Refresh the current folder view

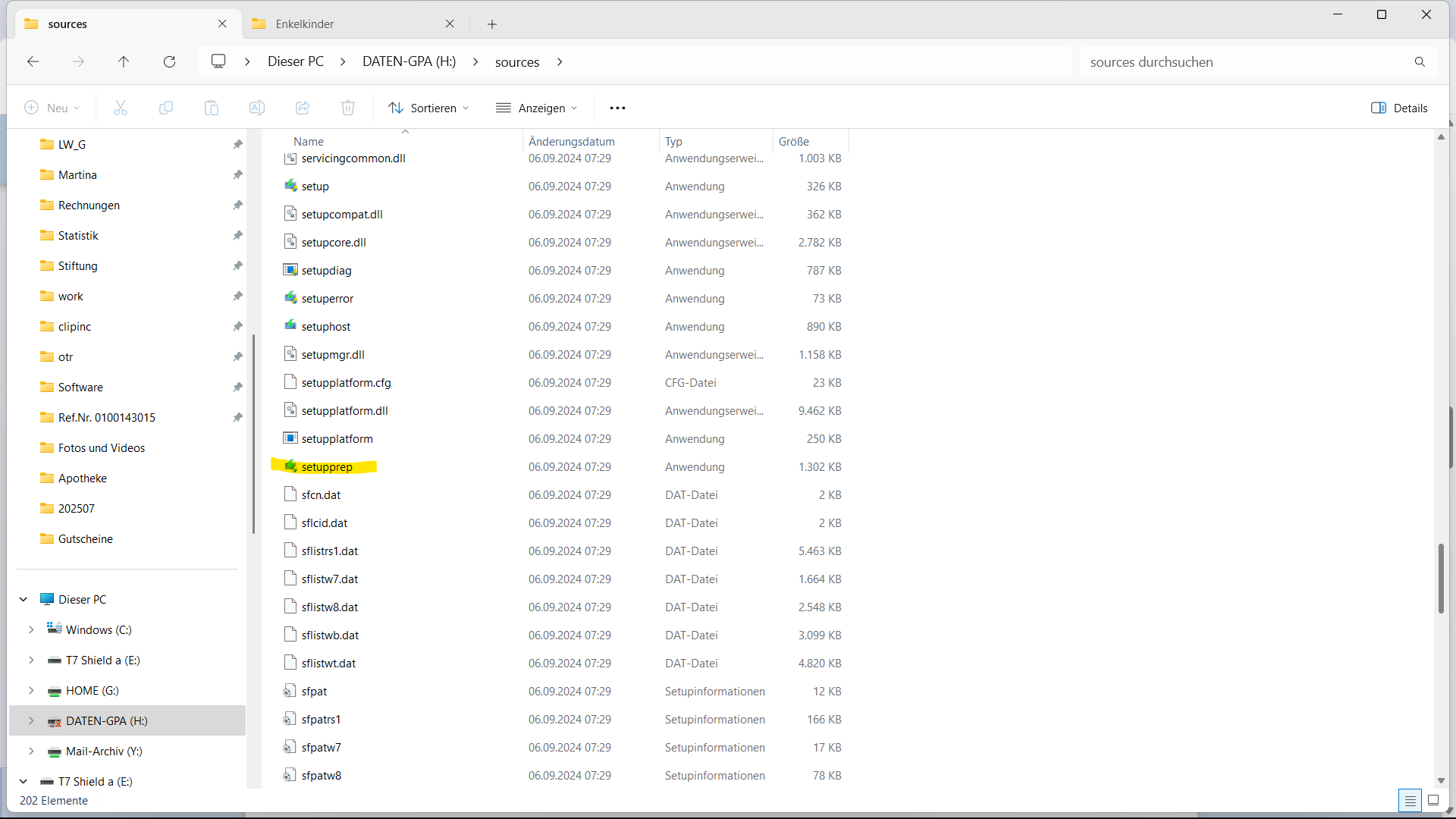(x=169, y=61)
